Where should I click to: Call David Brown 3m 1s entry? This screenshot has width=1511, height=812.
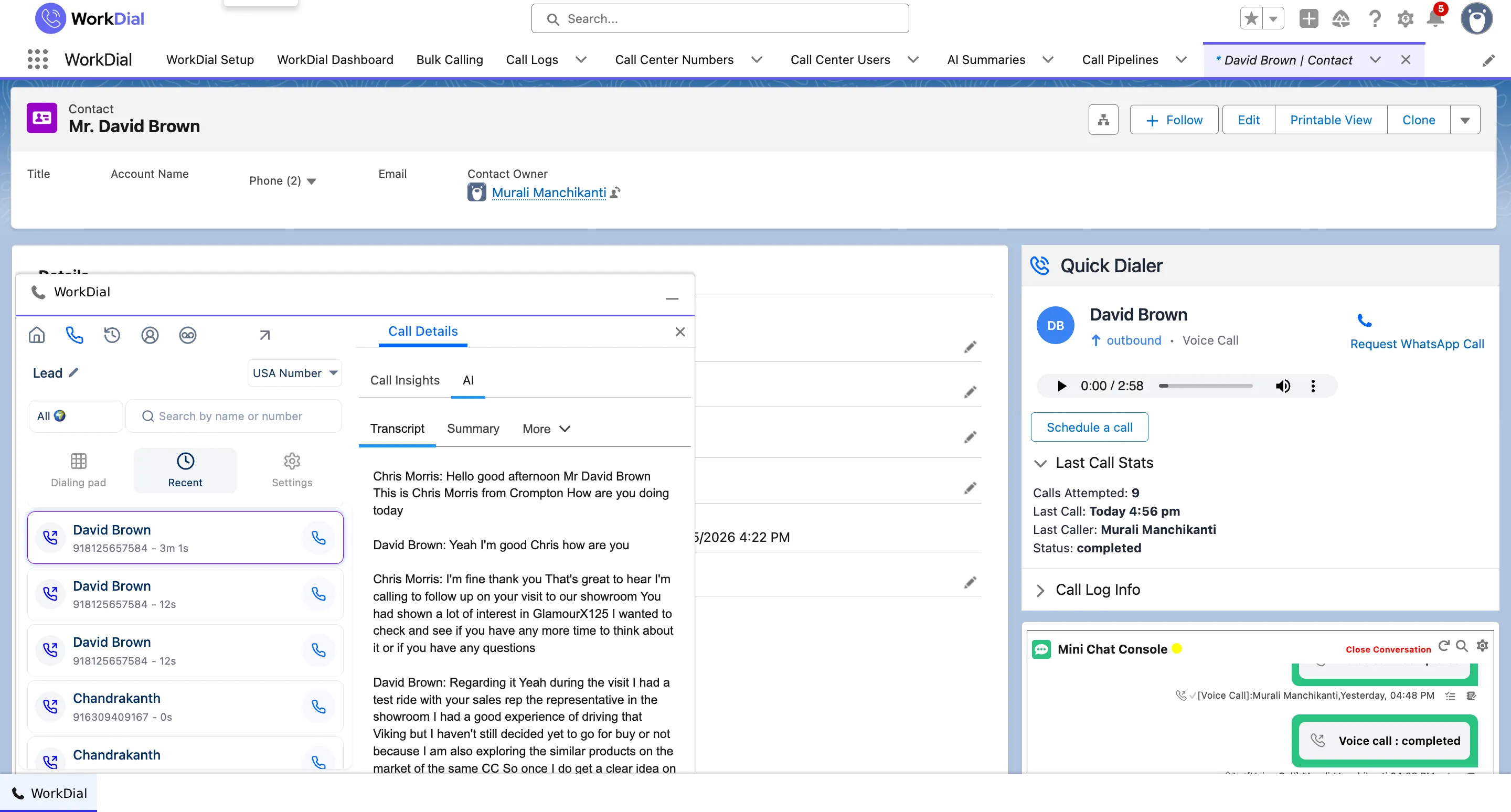[x=318, y=538]
